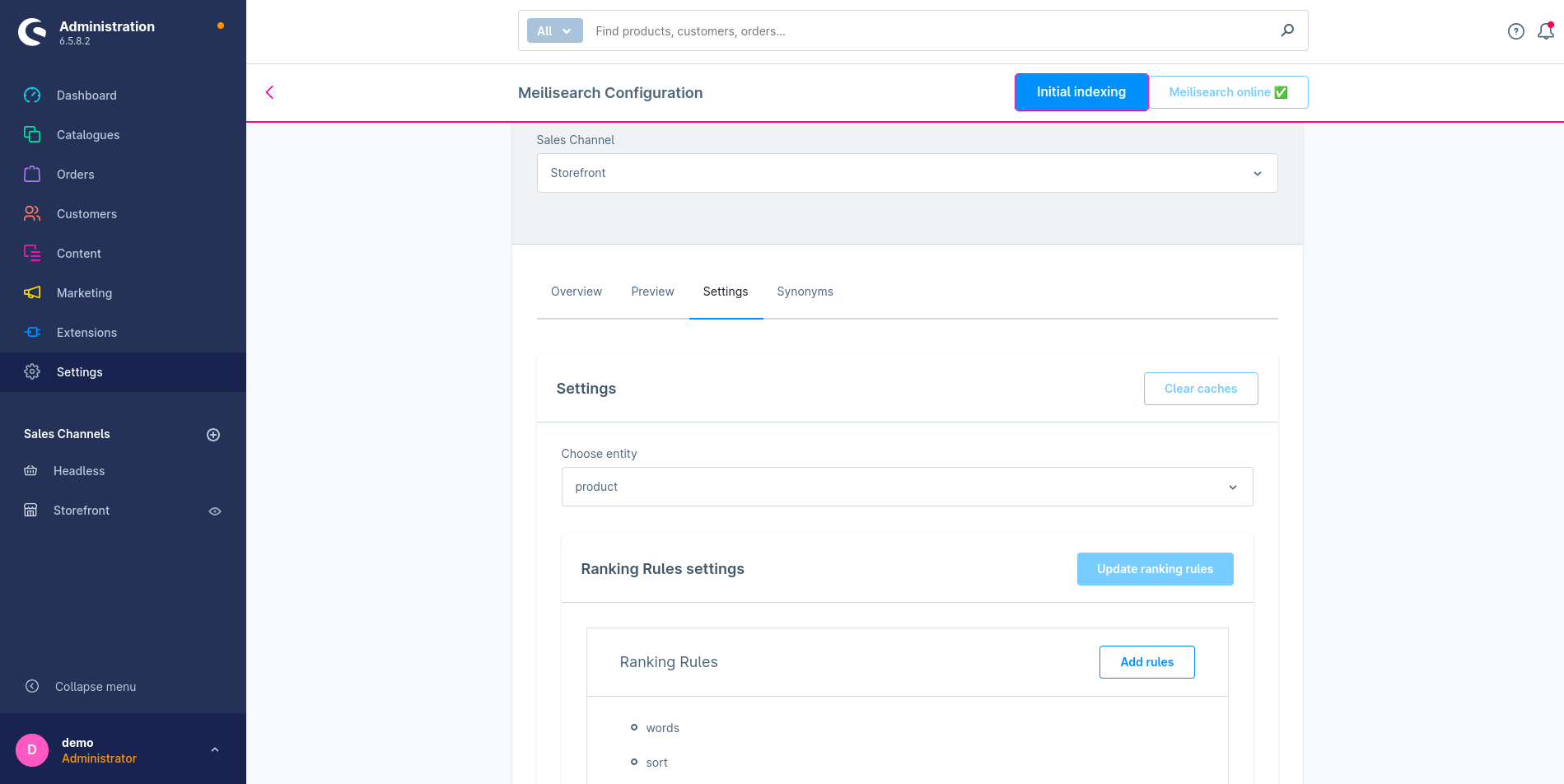Open Dashboard in the sidebar
The width and height of the screenshot is (1564, 784).
point(86,96)
